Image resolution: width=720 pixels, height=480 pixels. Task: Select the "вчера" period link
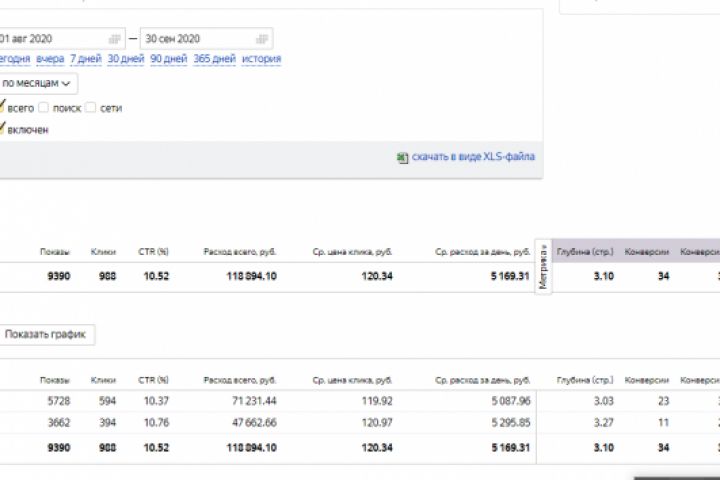49,59
